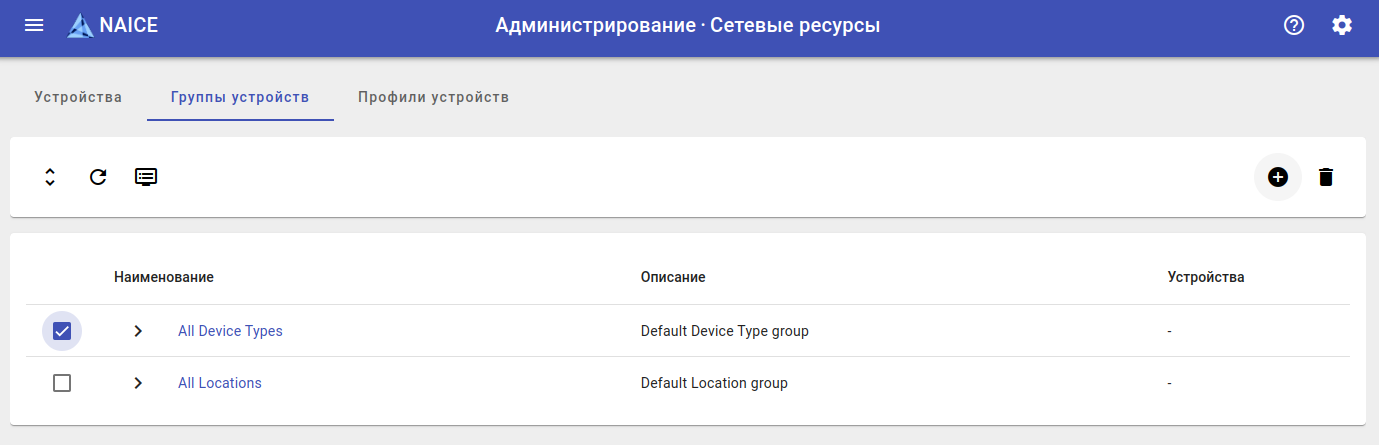This screenshot has width=1379, height=445.
Task: Open the settings gear icon
Action: click(1342, 26)
